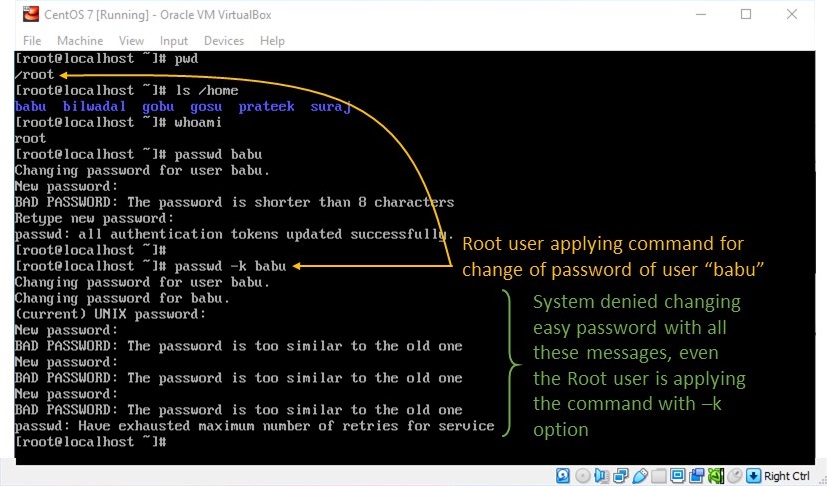Minimize the VirtualBox window

700,14
